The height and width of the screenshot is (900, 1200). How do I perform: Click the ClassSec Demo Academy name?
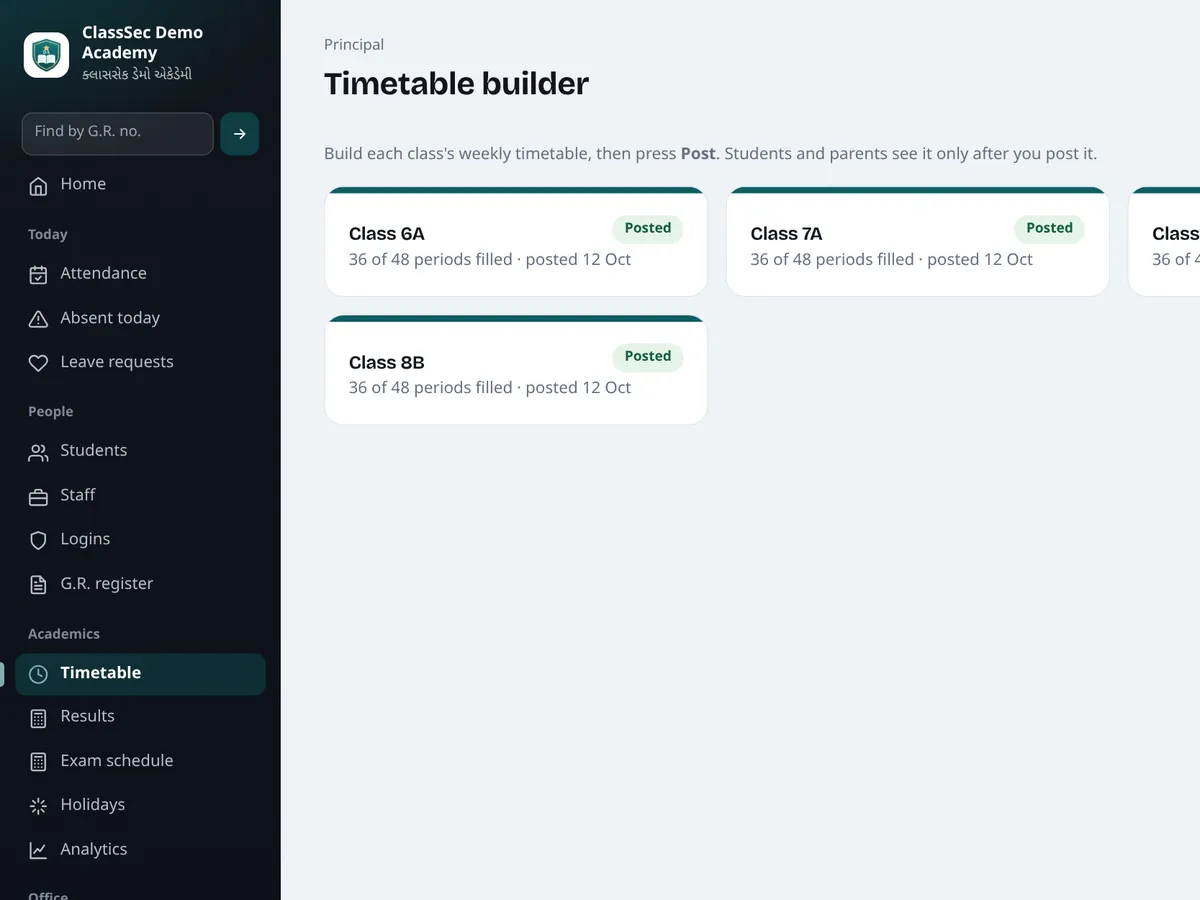click(142, 43)
